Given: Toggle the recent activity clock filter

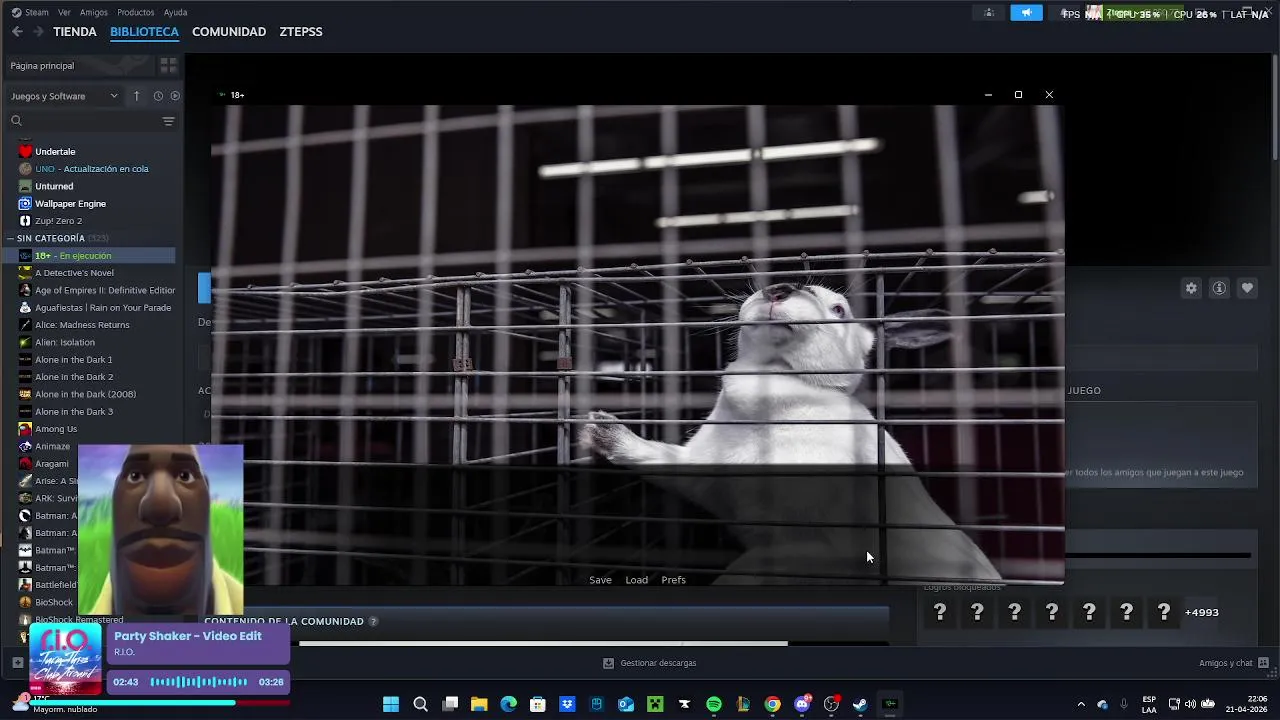Looking at the screenshot, I should (x=158, y=96).
